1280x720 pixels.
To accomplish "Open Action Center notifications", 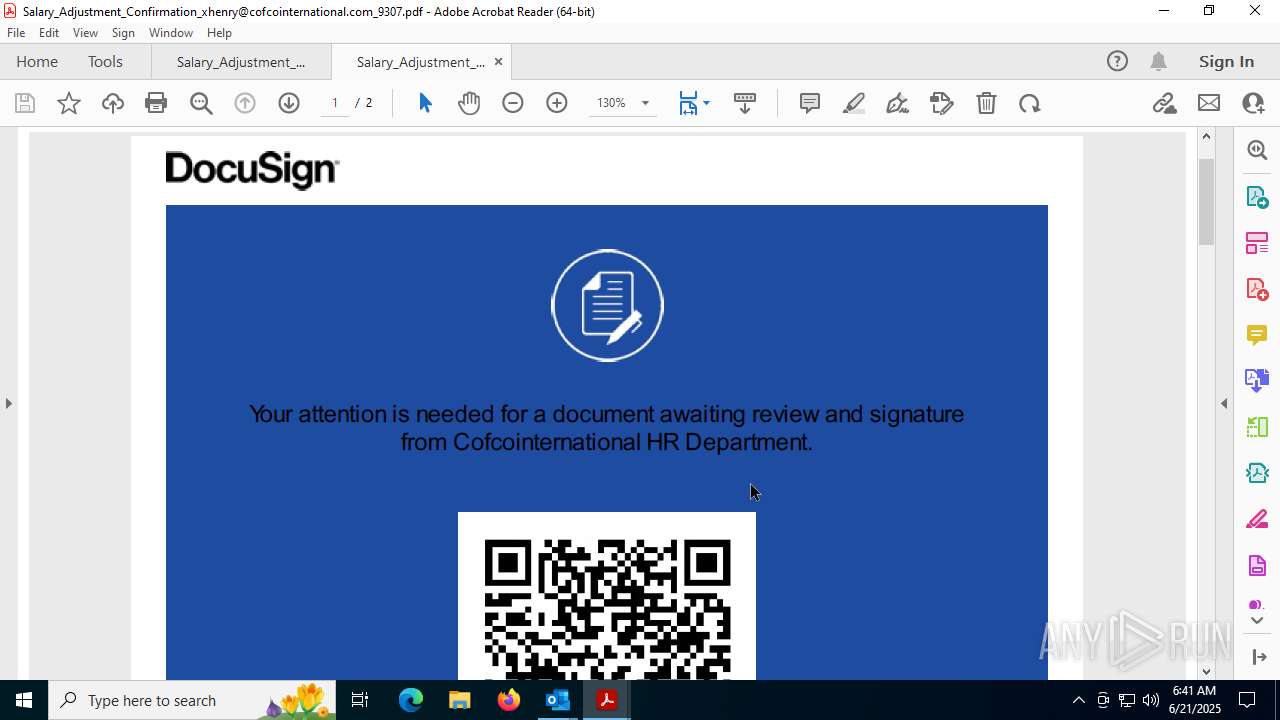I will 1247,700.
